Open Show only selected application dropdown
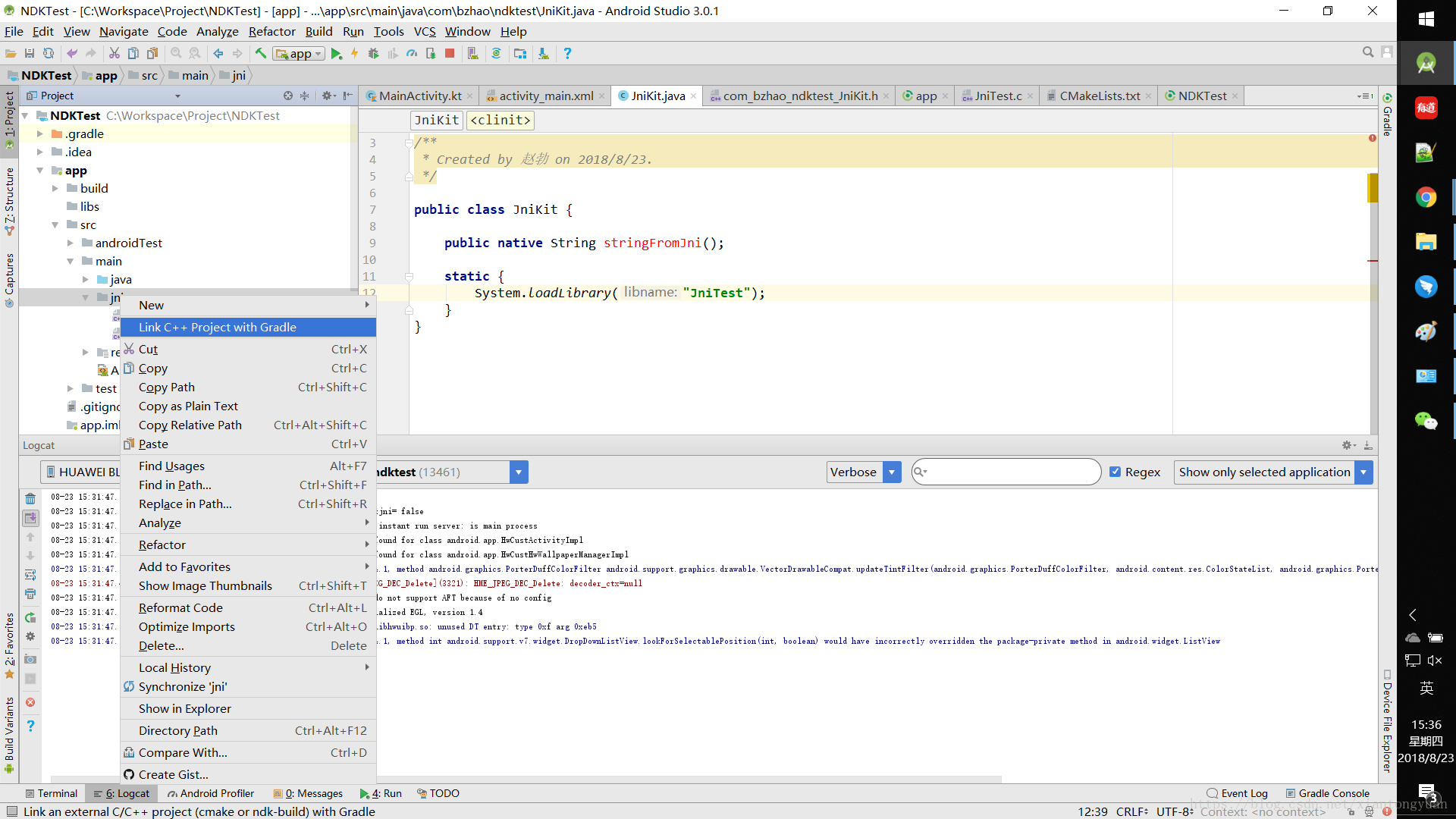Image resolution: width=1456 pixels, height=819 pixels. pos(1273,472)
